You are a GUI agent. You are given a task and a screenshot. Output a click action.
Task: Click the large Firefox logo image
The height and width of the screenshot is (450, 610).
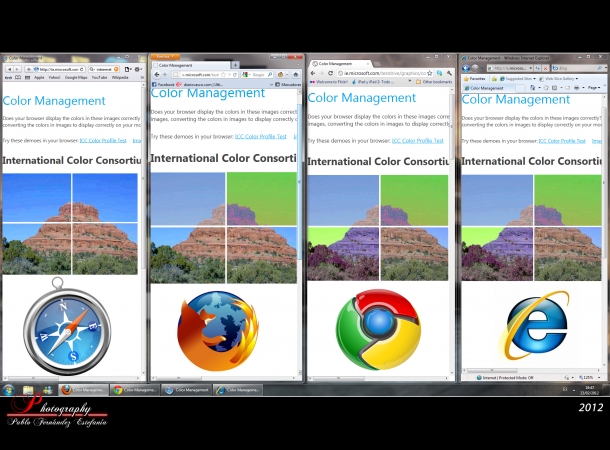point(216,331)
